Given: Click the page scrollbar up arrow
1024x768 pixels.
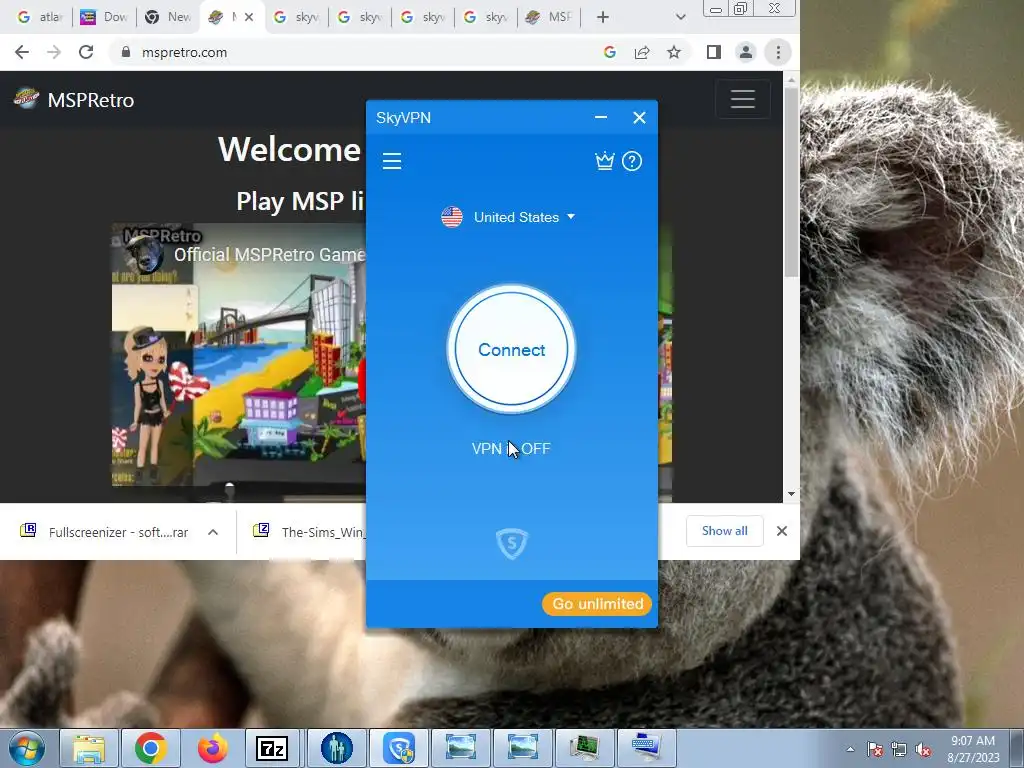Looking at the screenshot, I should tap(792, 80).
